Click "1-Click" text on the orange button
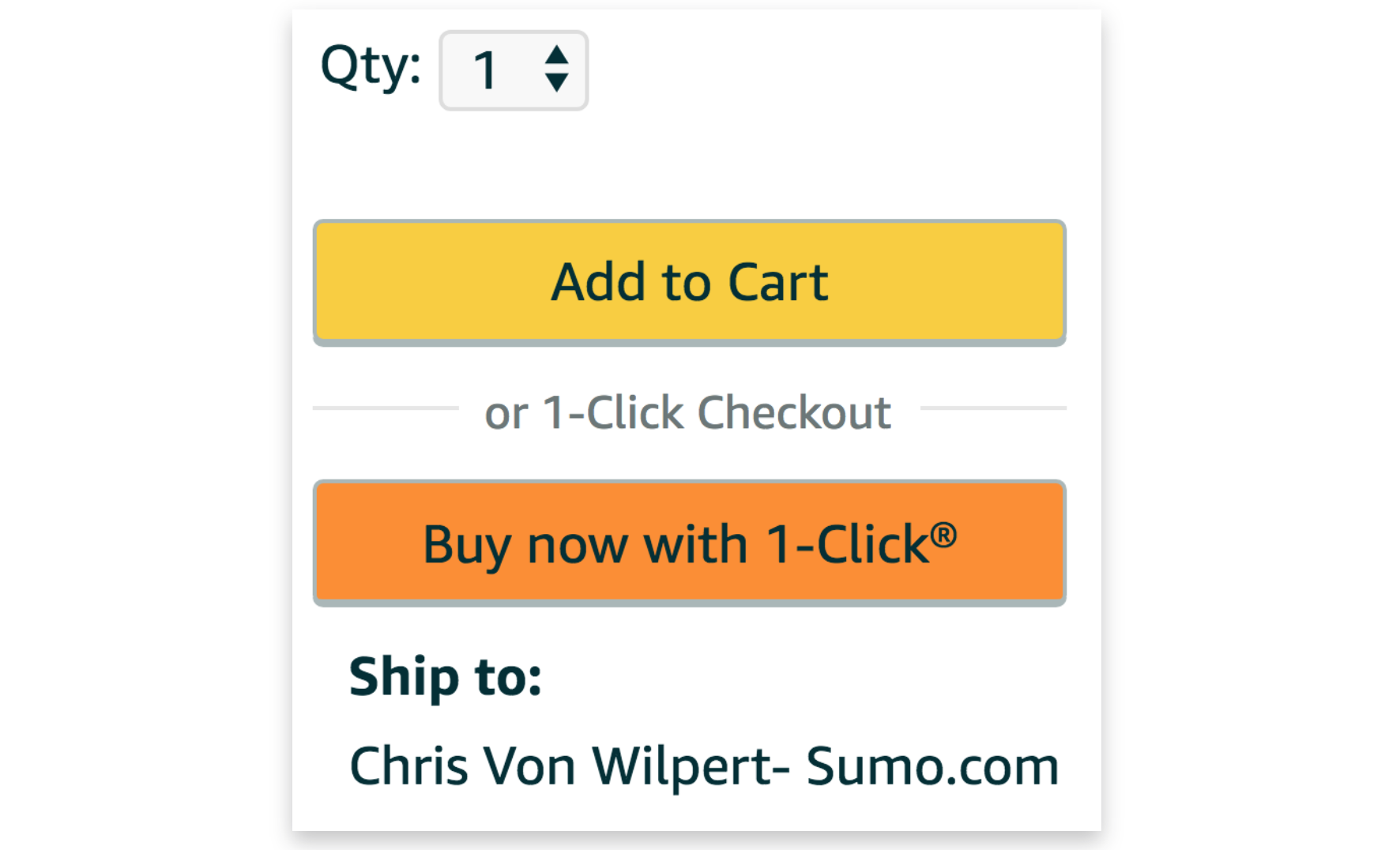Viewport: 1400px width, 850px height. coord(848,544)
